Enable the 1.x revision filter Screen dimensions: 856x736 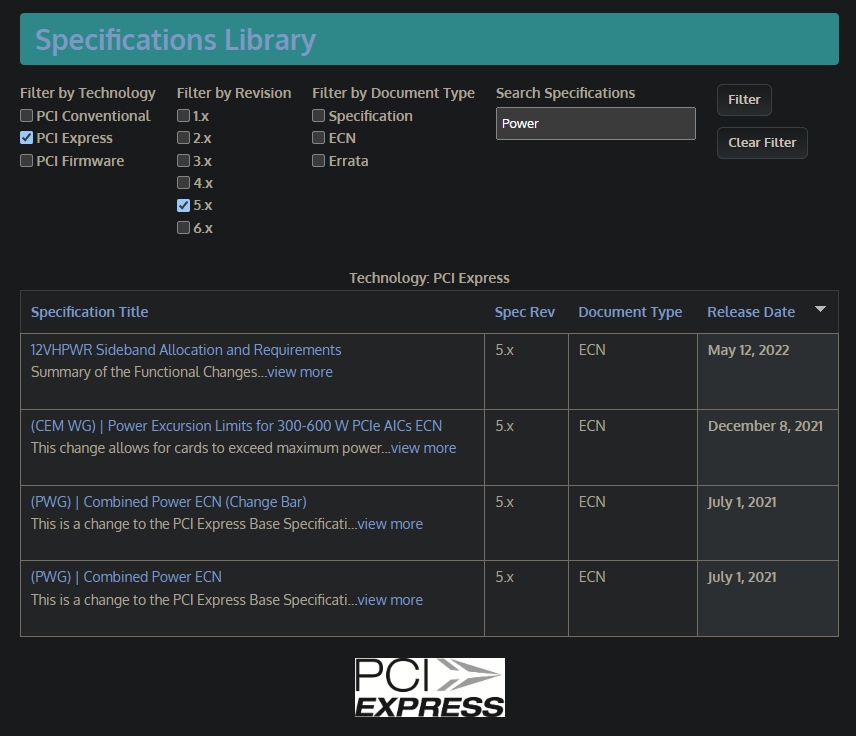183,116
